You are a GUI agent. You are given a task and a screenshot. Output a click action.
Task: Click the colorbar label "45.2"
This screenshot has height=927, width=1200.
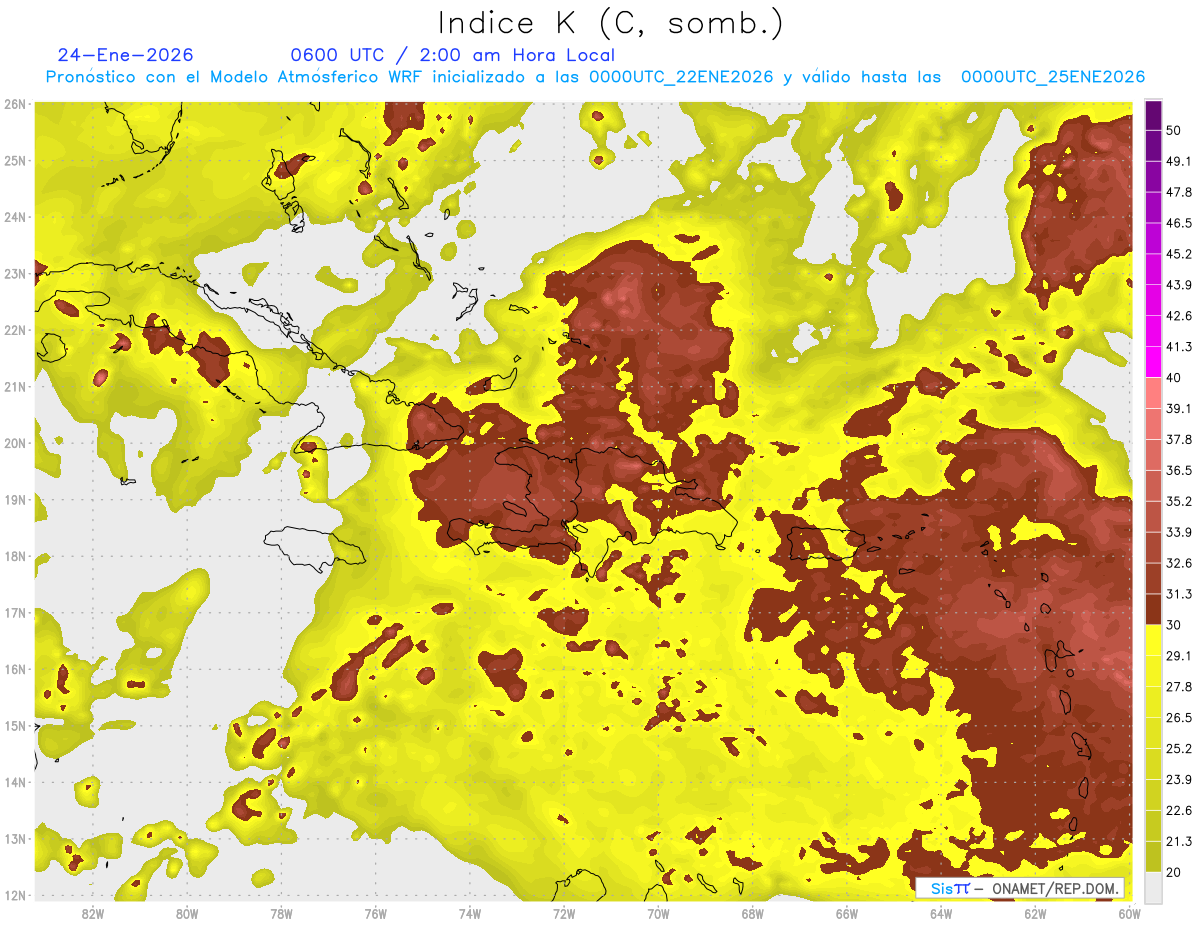point(1179,253)
